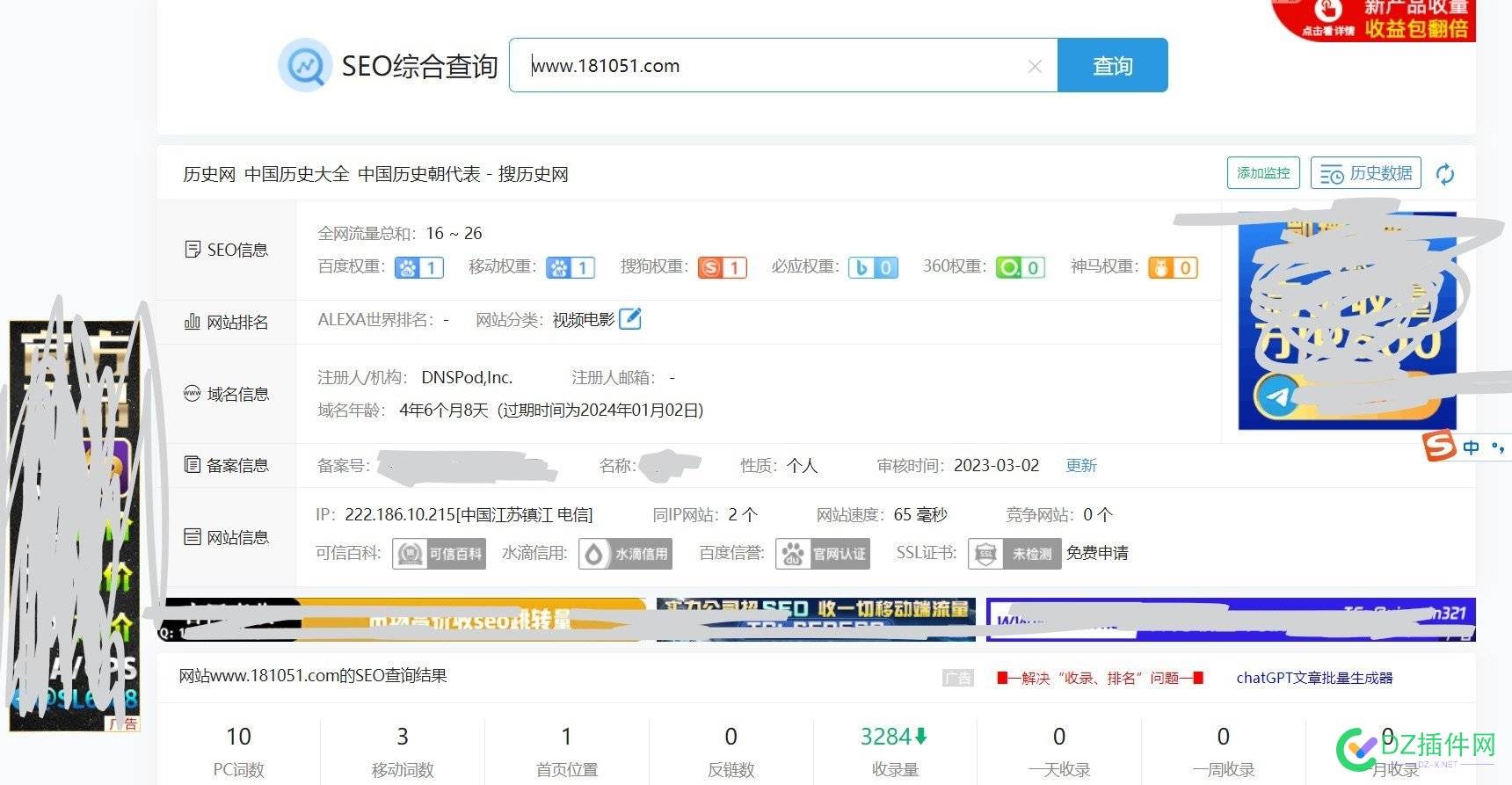Click the Sogou input method S icon

coord(1439,447)
